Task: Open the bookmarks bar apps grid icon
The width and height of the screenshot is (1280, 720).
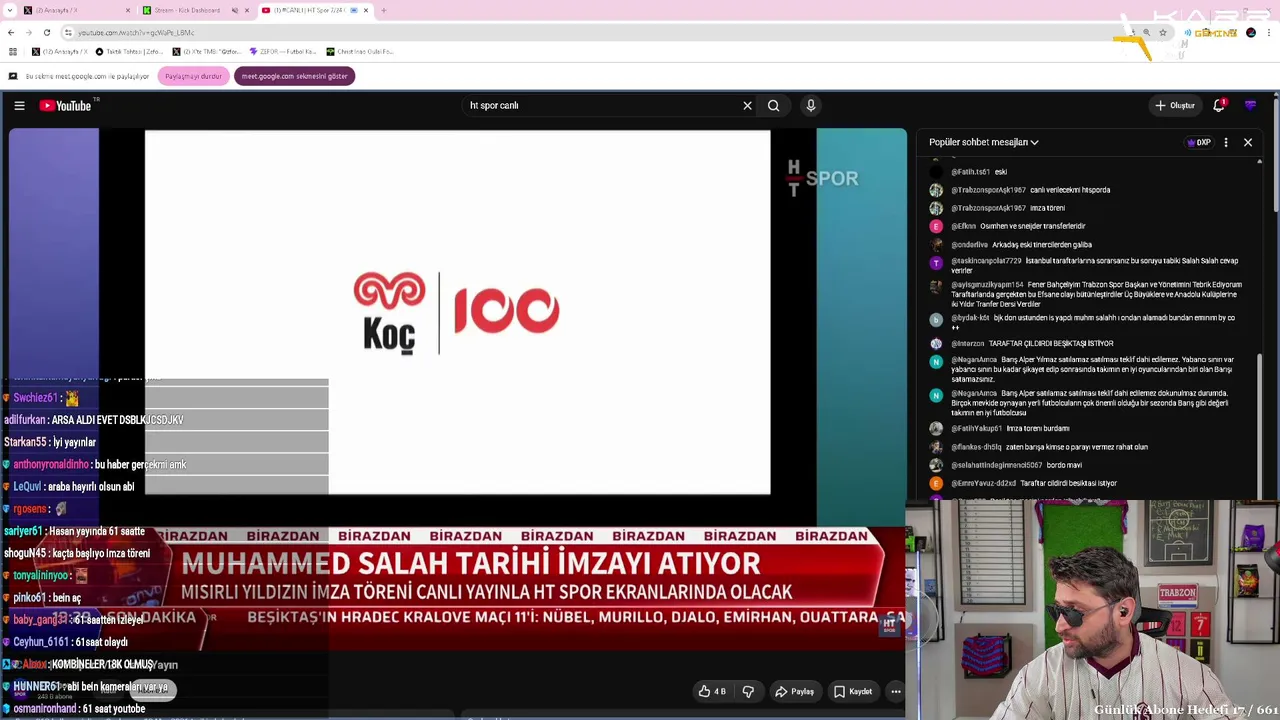Action: (12, 51)
